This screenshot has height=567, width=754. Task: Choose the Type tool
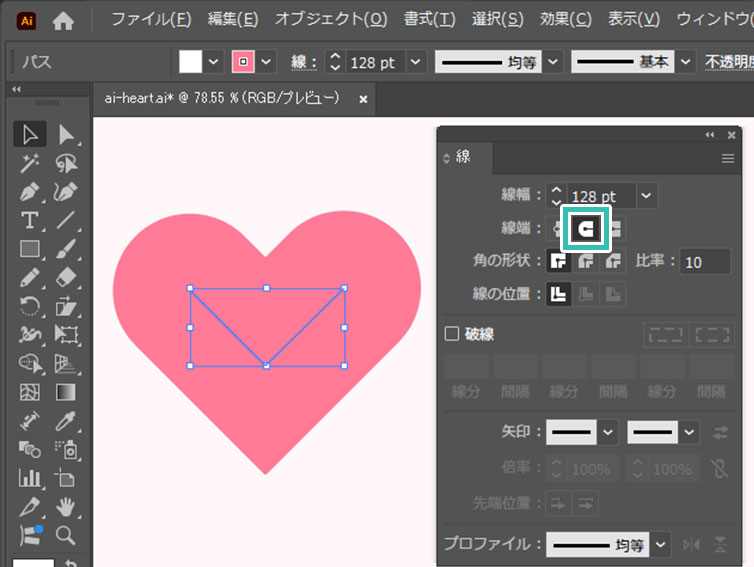30,220
